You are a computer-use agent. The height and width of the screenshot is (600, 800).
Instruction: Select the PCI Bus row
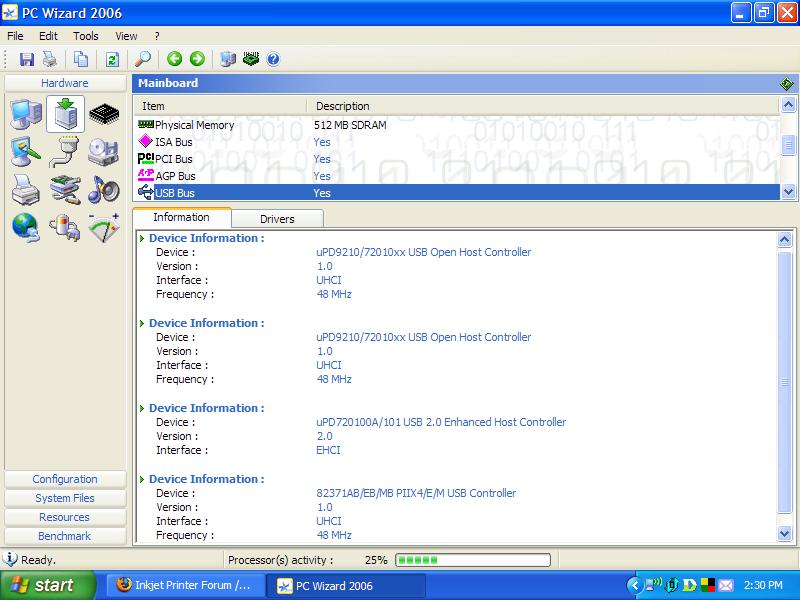[457, 159]
